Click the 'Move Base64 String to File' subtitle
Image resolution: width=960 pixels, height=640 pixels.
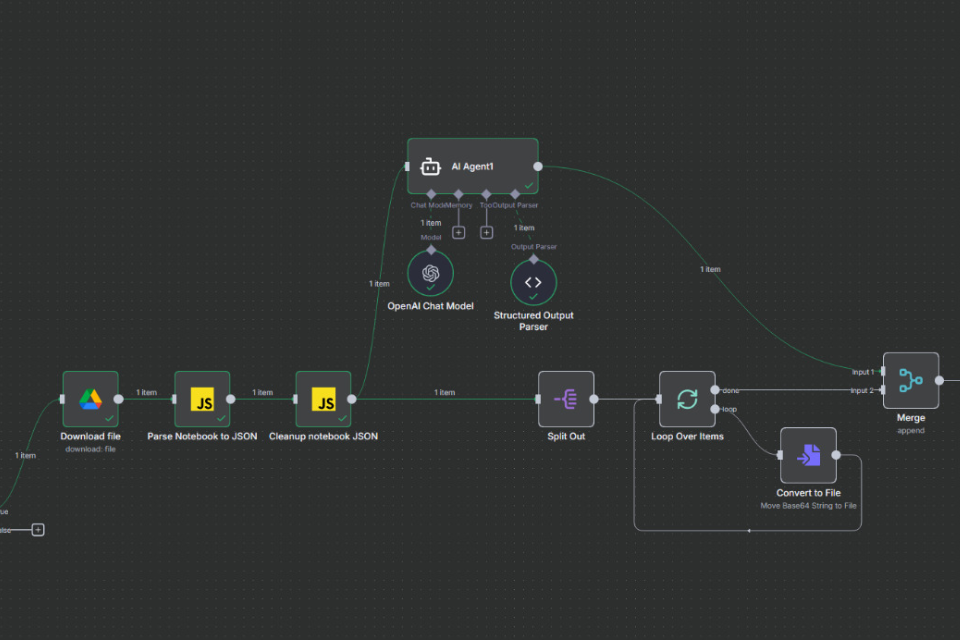tap(808, 506)
